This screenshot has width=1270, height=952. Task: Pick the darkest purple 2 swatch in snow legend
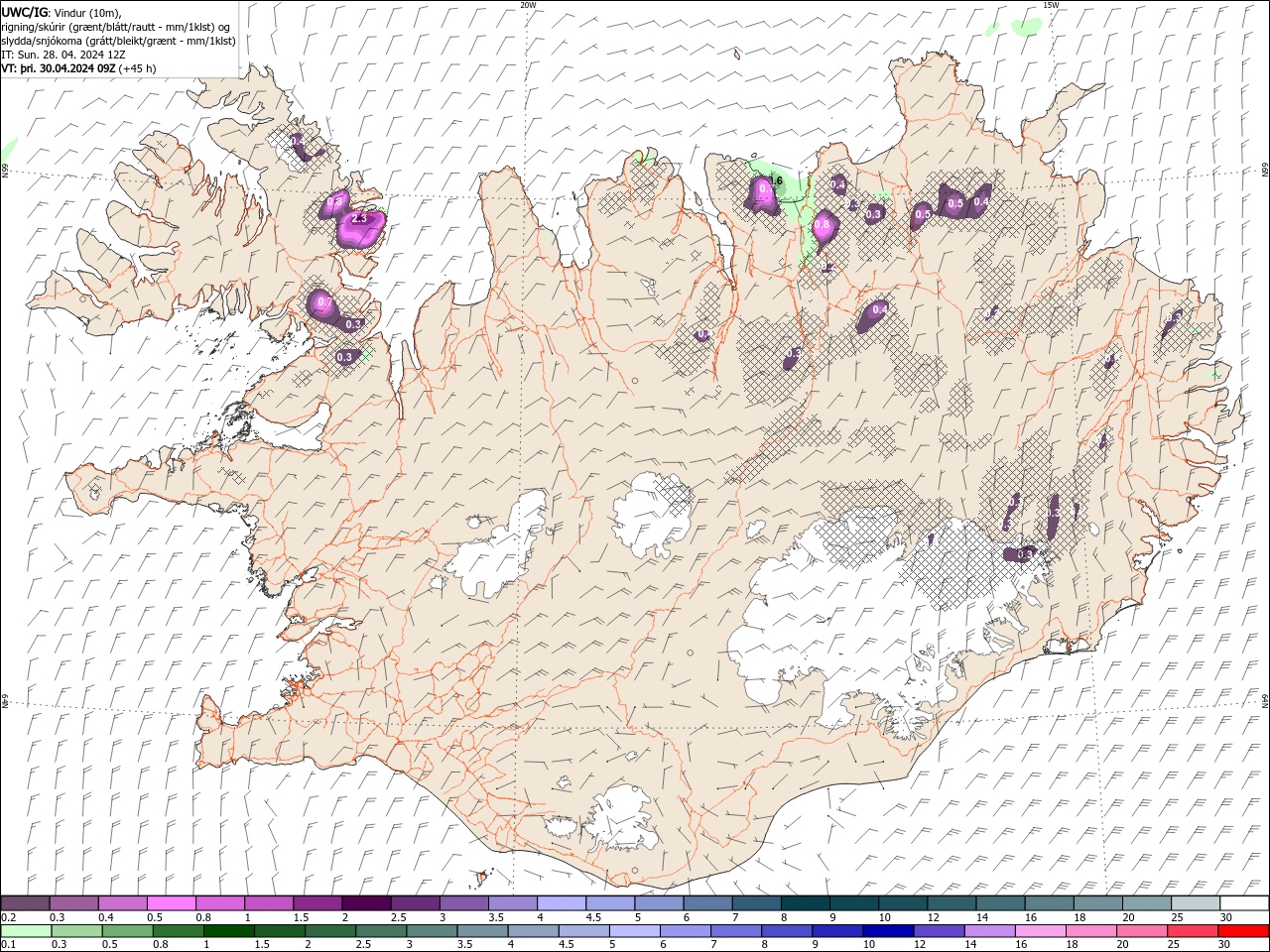tap(366, 902)
